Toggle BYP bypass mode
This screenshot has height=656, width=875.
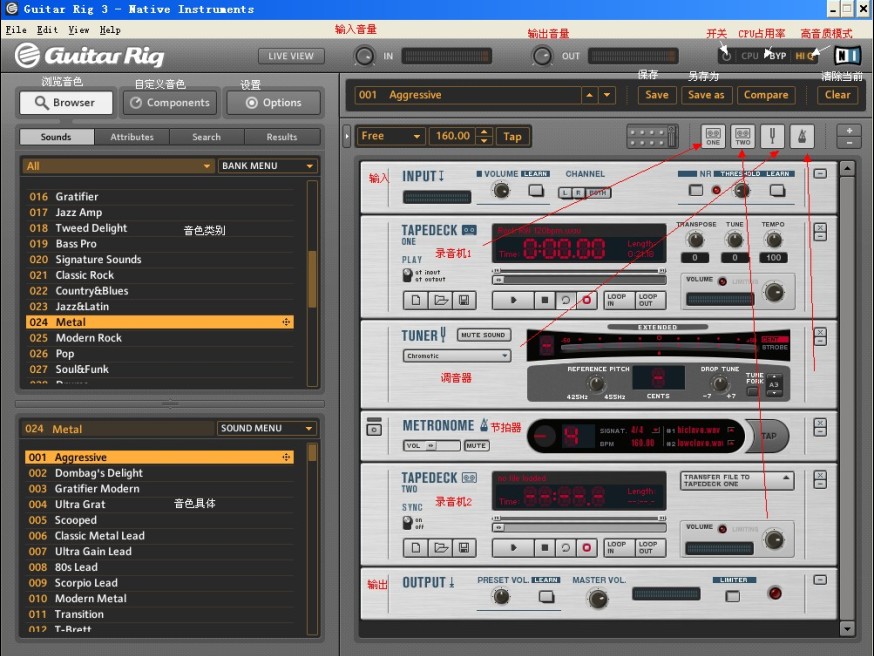pyautogui.click(x=777, y=56)
